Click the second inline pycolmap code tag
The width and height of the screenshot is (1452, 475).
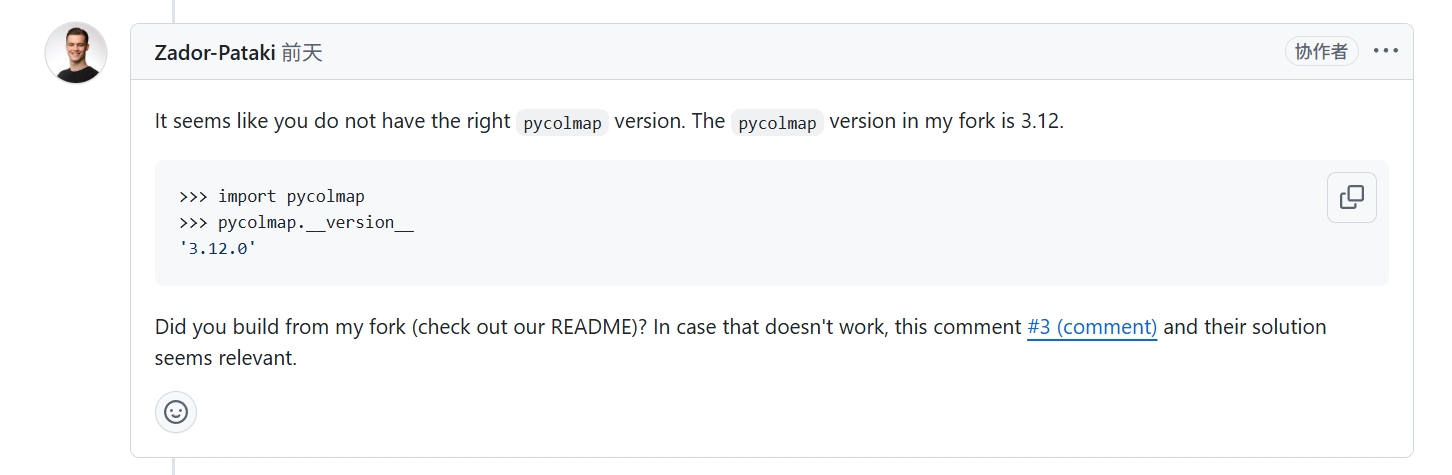777,123
